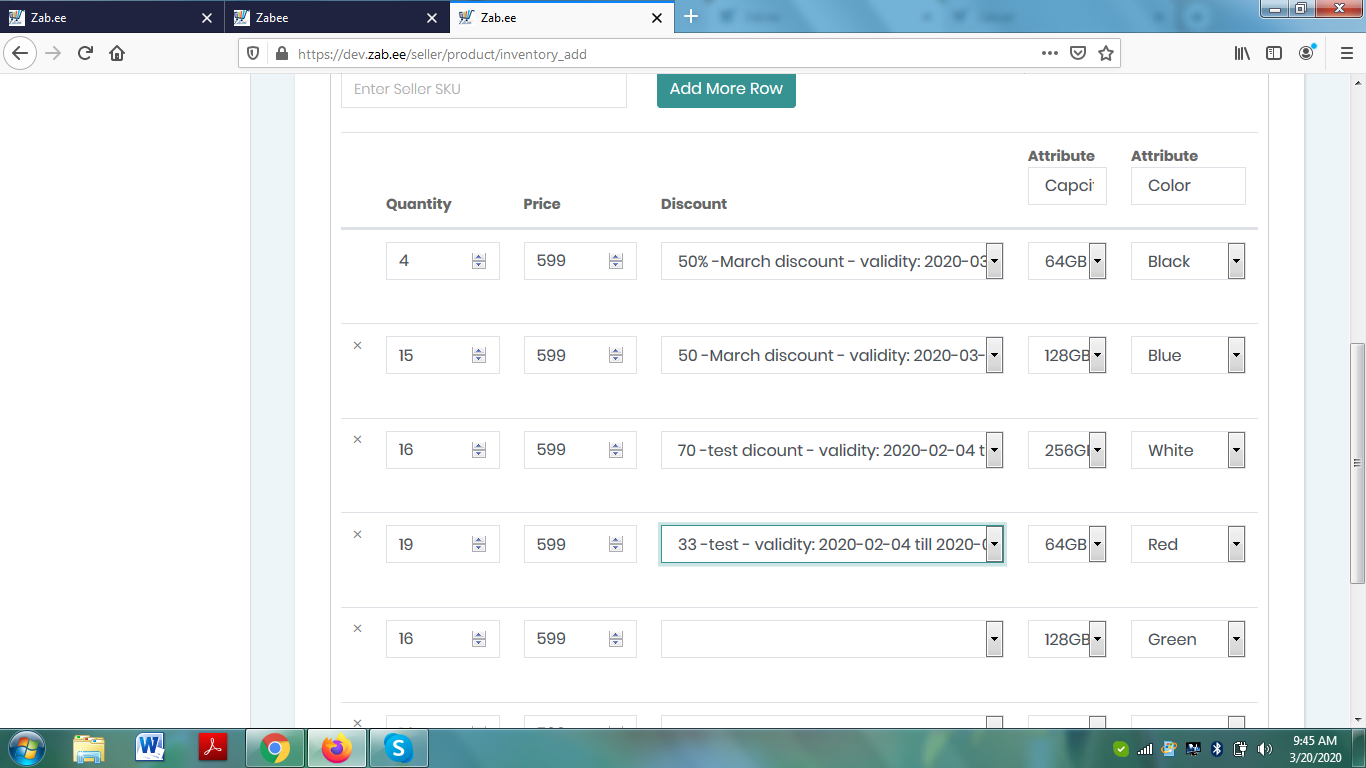Screen dimensions: 1366x768
Task: Open Adobe Reader from the taskbar
Action: tap(213, 748)
